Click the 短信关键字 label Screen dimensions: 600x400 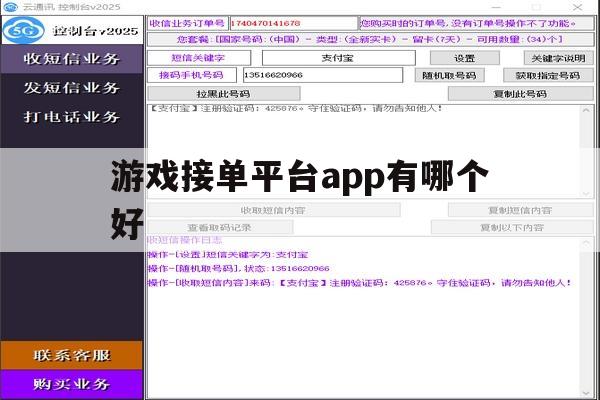click(198, 58)
